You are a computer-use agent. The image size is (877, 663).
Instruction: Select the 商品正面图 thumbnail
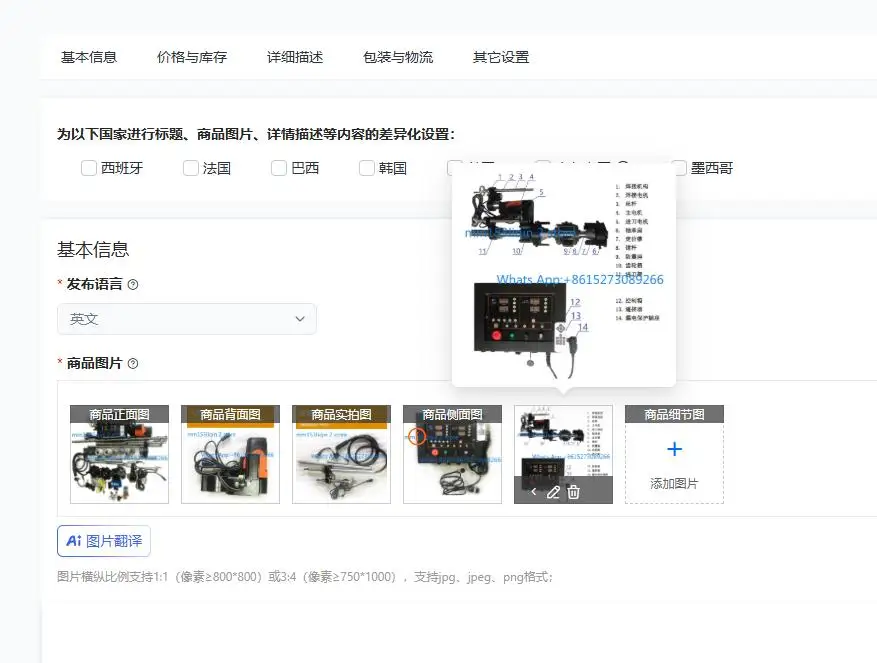(119, 454)
